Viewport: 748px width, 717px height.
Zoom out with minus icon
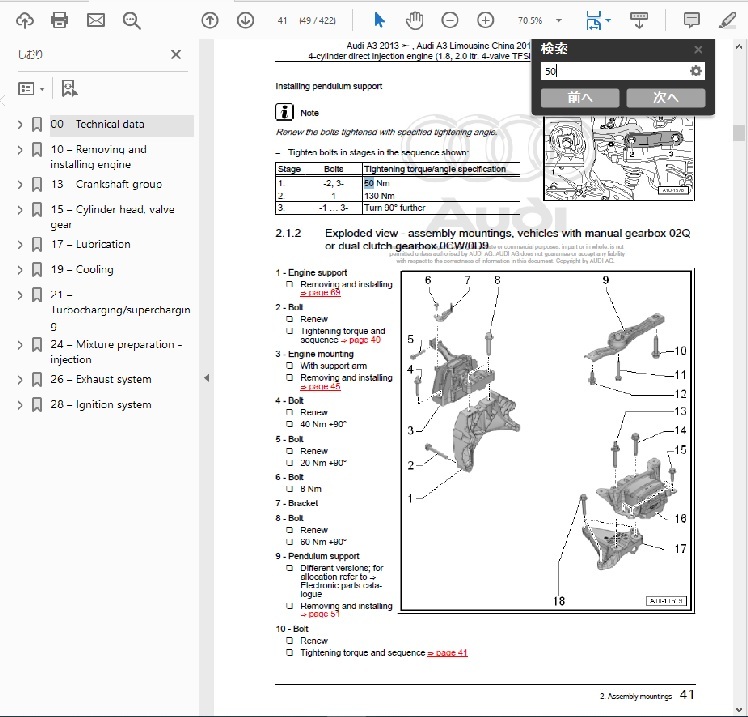point(450,20)
